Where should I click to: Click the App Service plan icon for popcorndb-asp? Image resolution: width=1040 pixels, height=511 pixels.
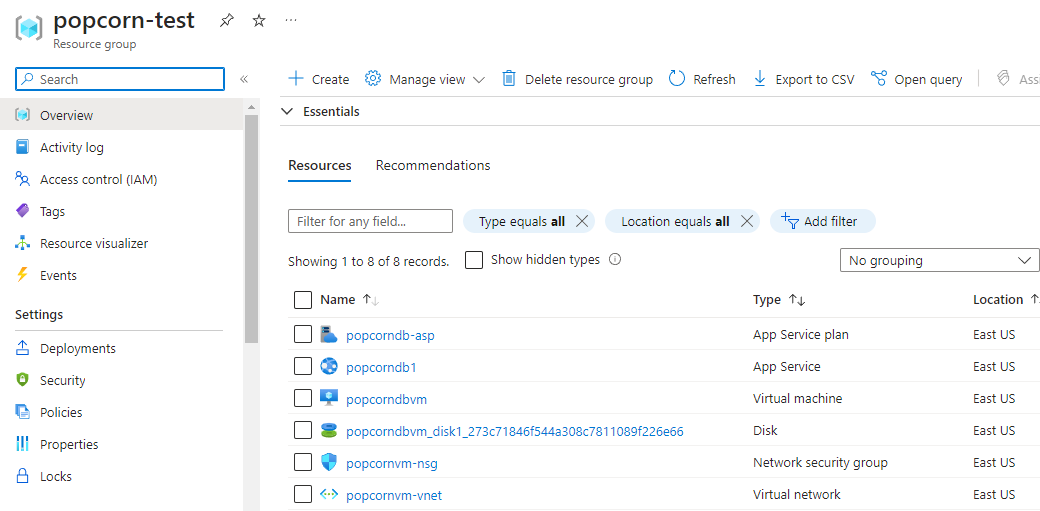click(x=329, y=334)
